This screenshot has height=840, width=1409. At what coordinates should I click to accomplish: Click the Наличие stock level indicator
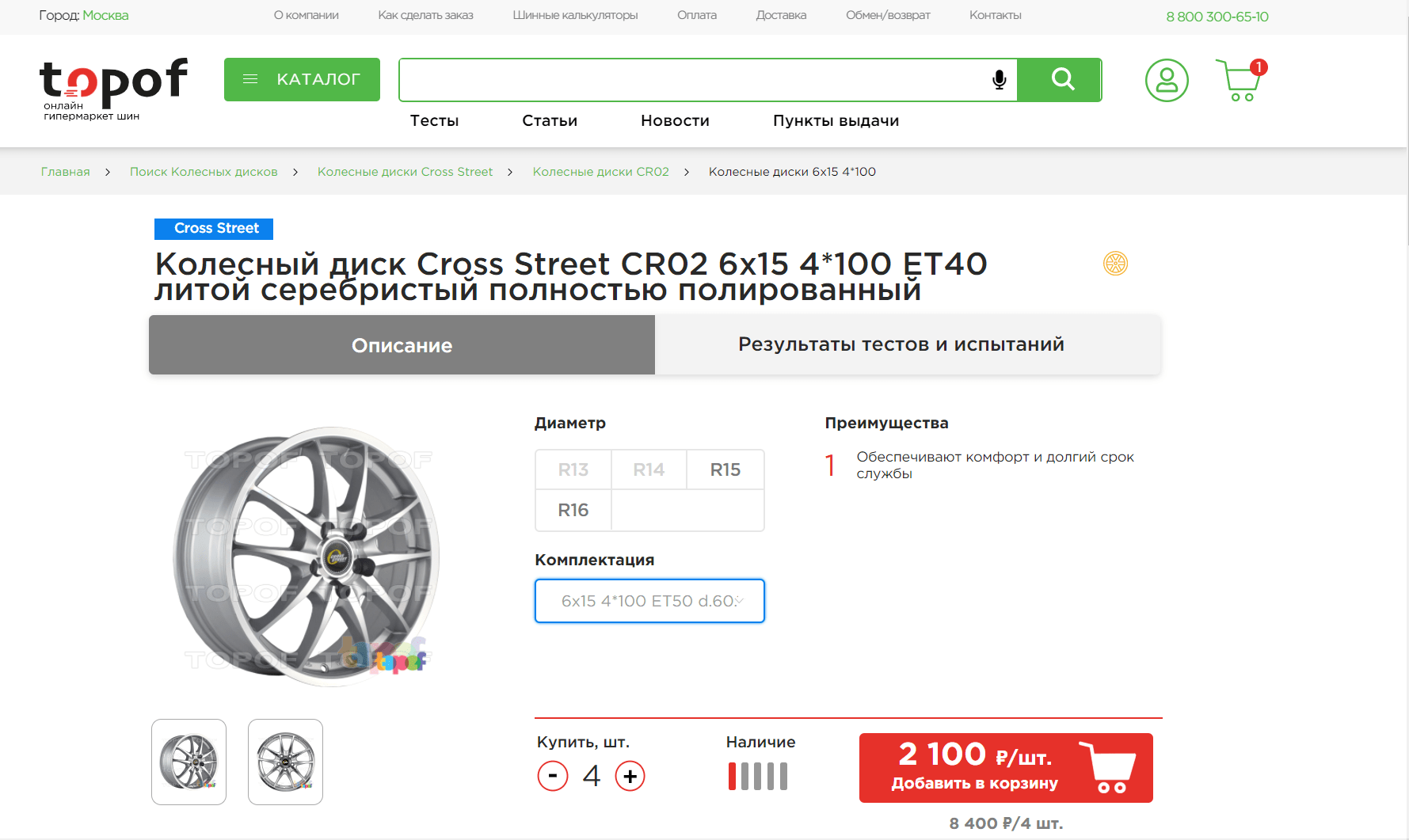758,777
